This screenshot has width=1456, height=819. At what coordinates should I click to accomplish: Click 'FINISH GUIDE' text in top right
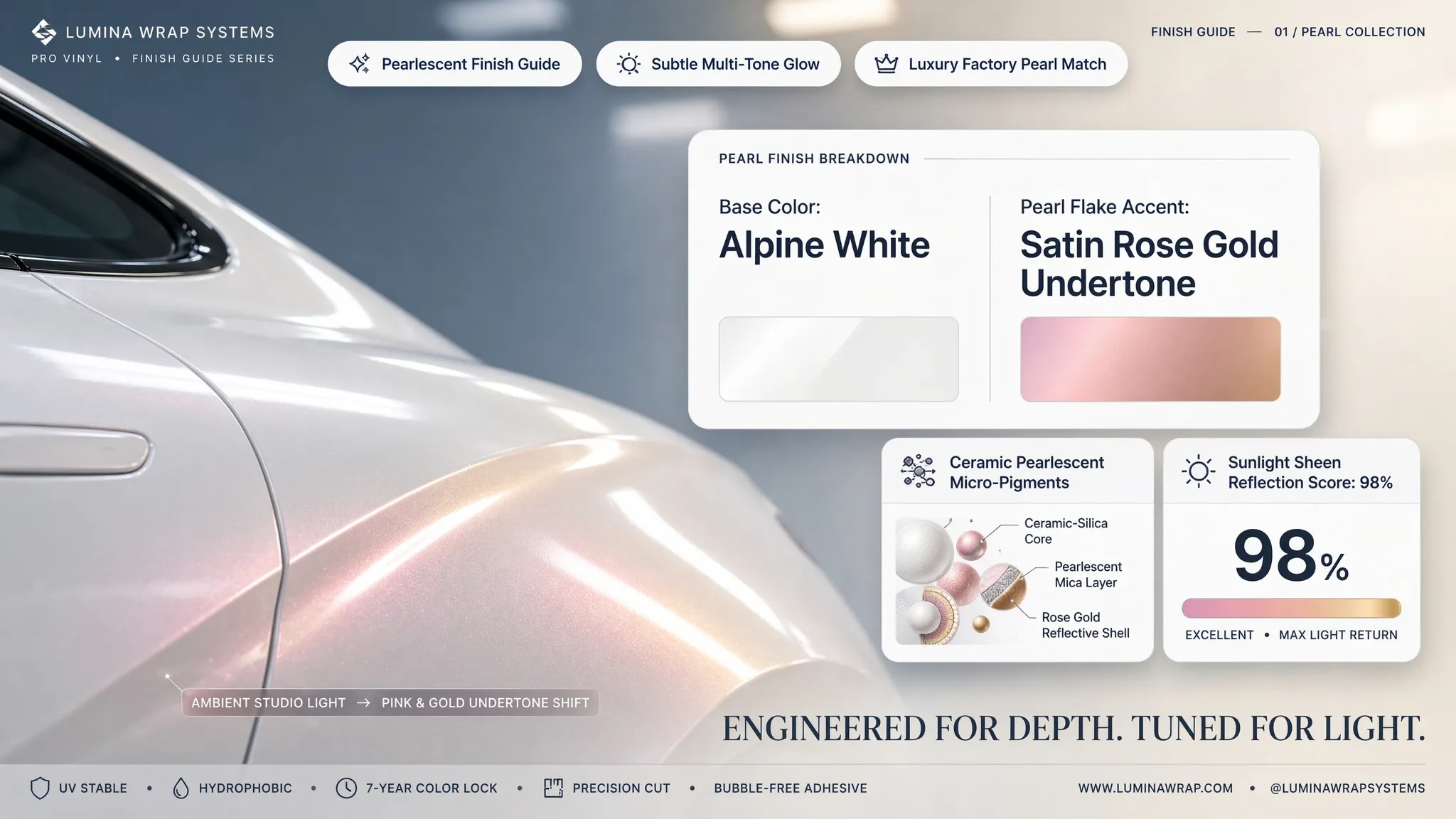click(x=1193, y=32)
